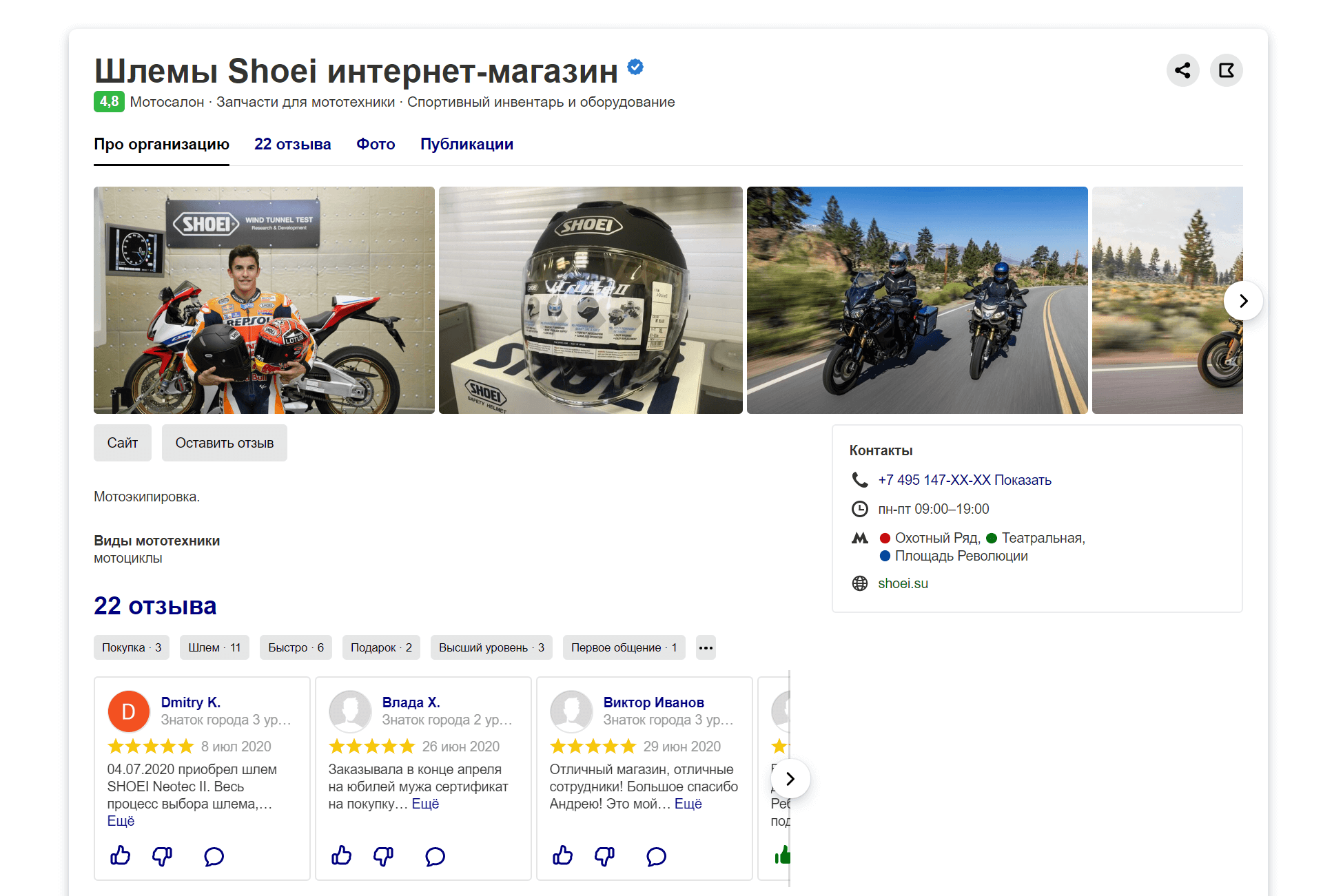Open Dmitry K. profile name link
This screenshot has width=1343, height=896.
click(x=191, y=702)
